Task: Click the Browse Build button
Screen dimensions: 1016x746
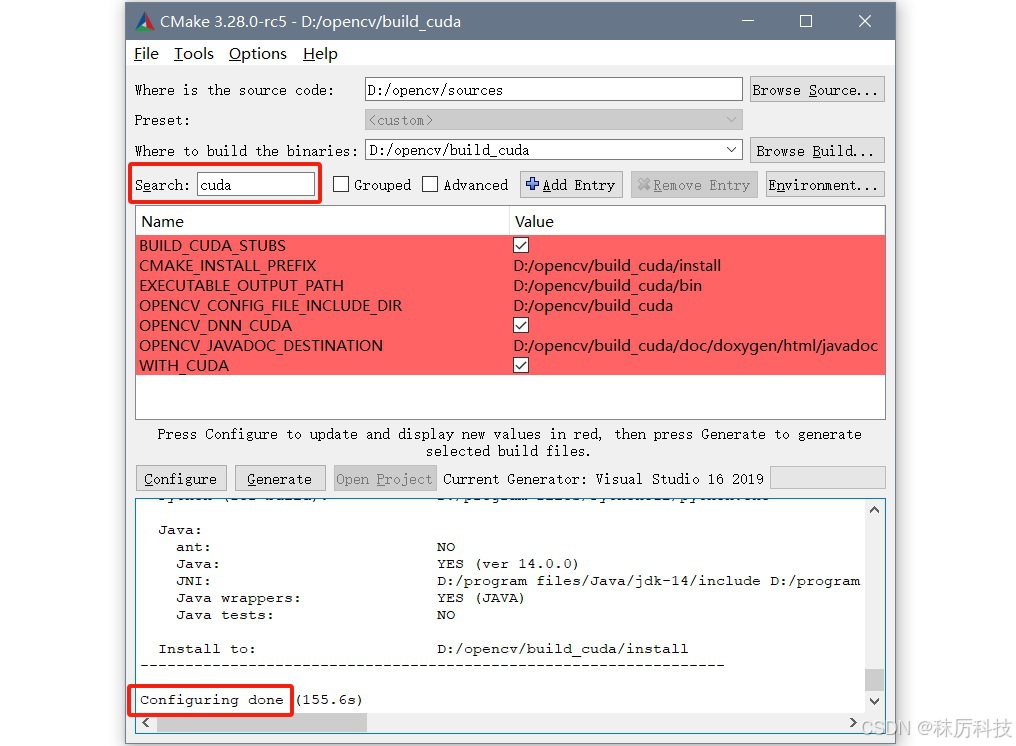Action: pyautogui.click(x=816, y=150)
